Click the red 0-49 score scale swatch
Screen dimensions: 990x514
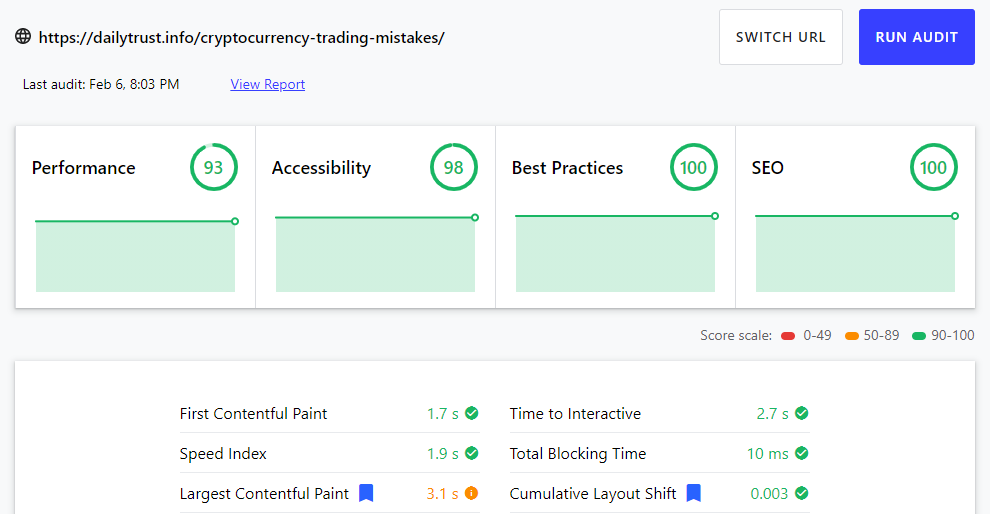788,336
